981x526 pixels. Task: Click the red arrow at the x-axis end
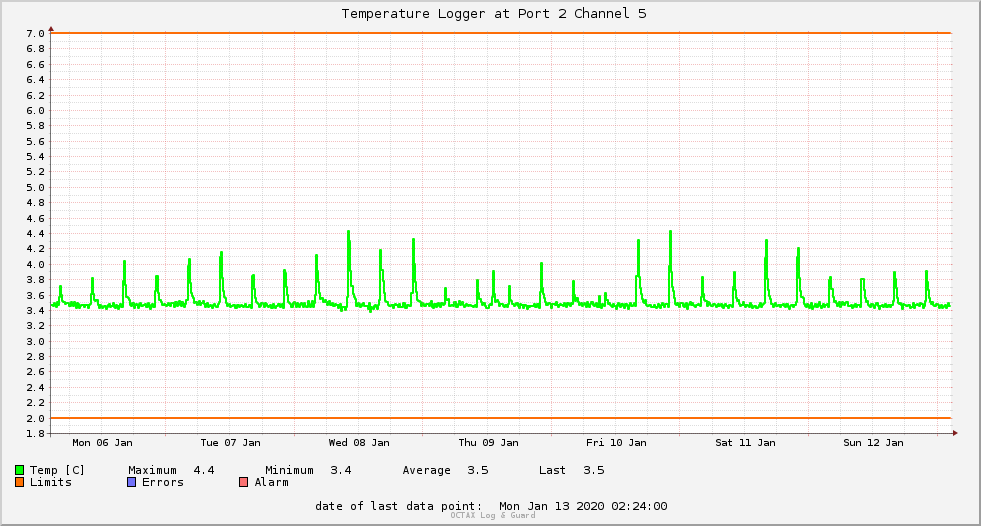point(955,433)
